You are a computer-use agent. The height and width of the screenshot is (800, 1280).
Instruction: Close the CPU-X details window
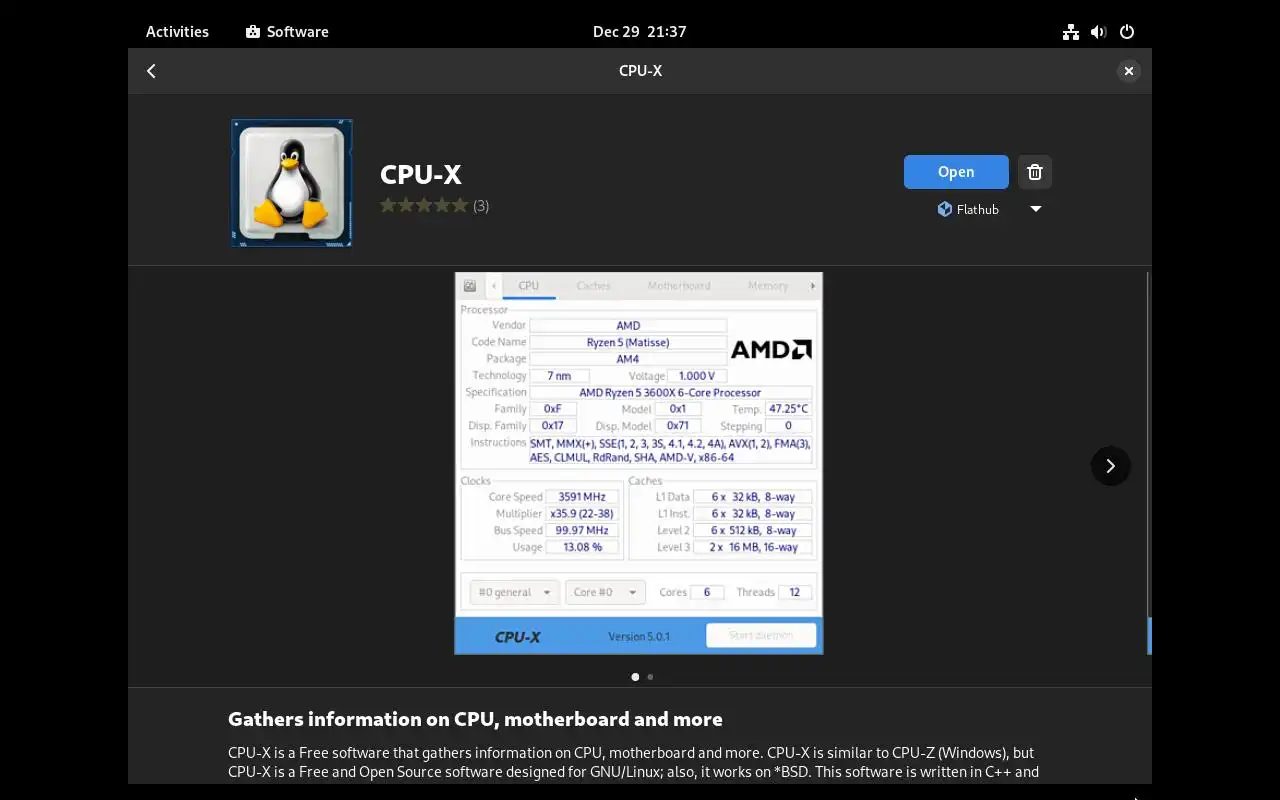1128,71
